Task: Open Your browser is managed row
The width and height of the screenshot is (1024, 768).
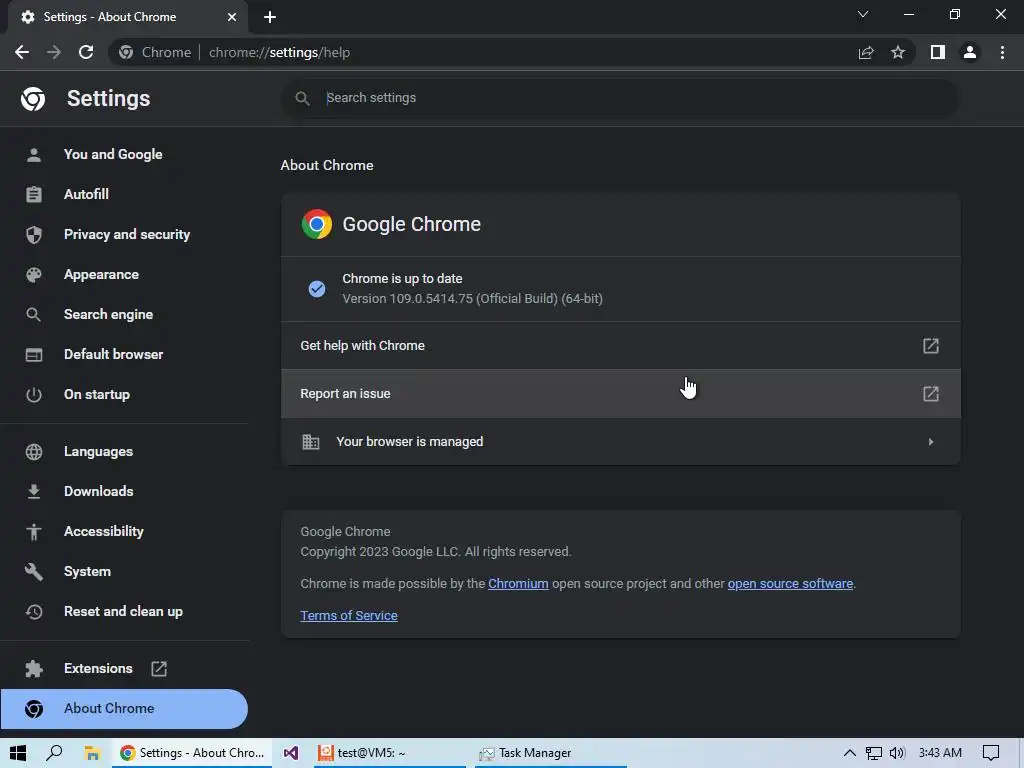Action: click(620, 441)
